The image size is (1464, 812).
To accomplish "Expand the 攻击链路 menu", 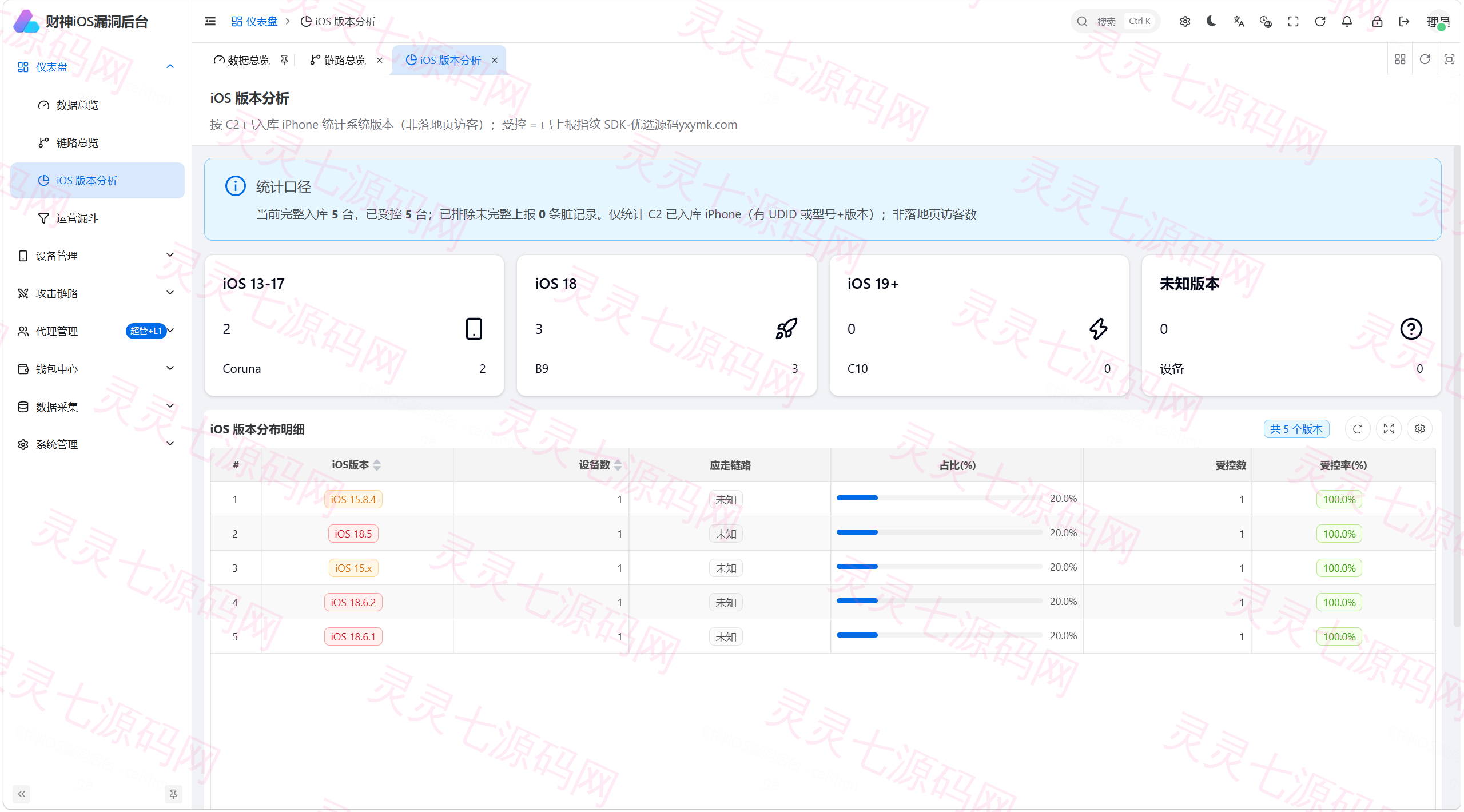I will (97, 293).
